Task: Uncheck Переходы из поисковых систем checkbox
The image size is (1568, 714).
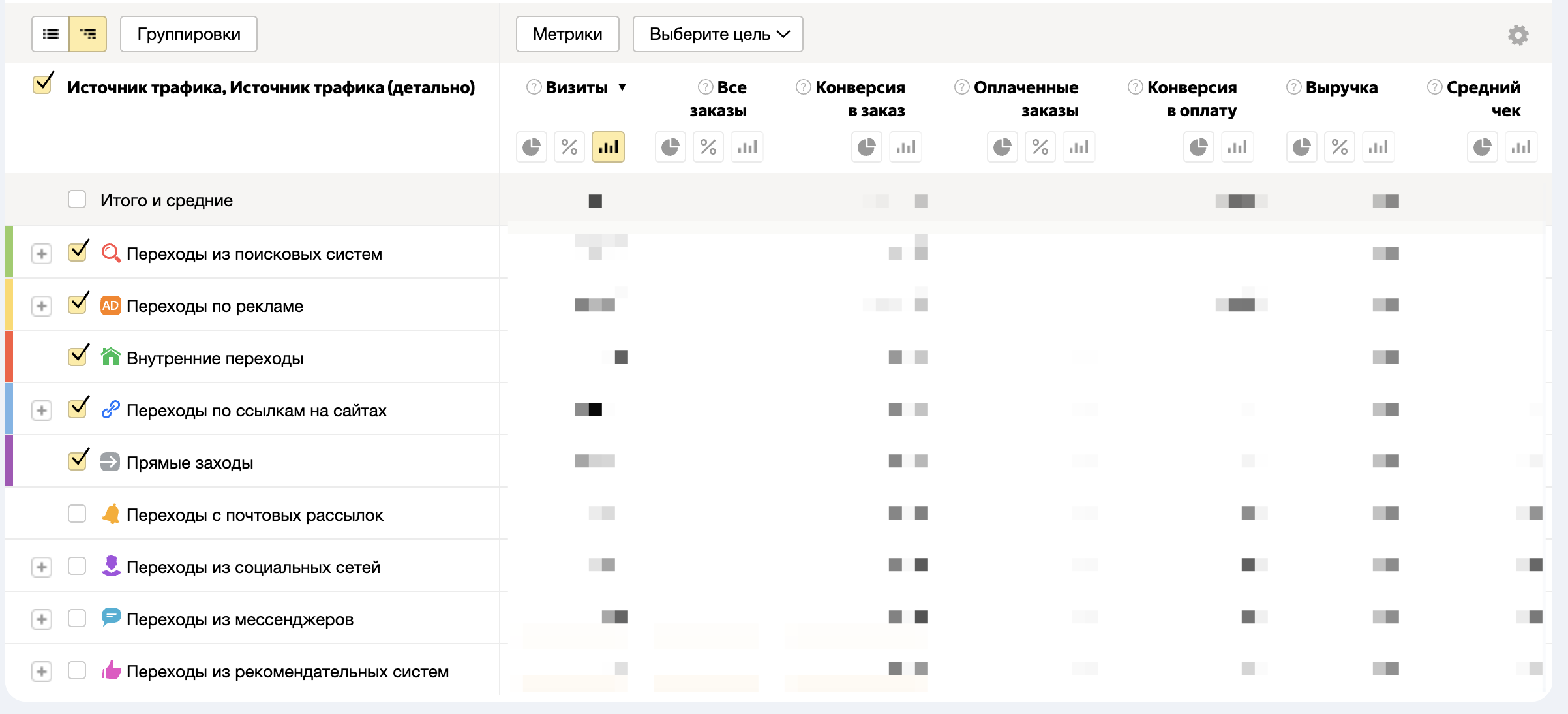Action: [78, 251]
